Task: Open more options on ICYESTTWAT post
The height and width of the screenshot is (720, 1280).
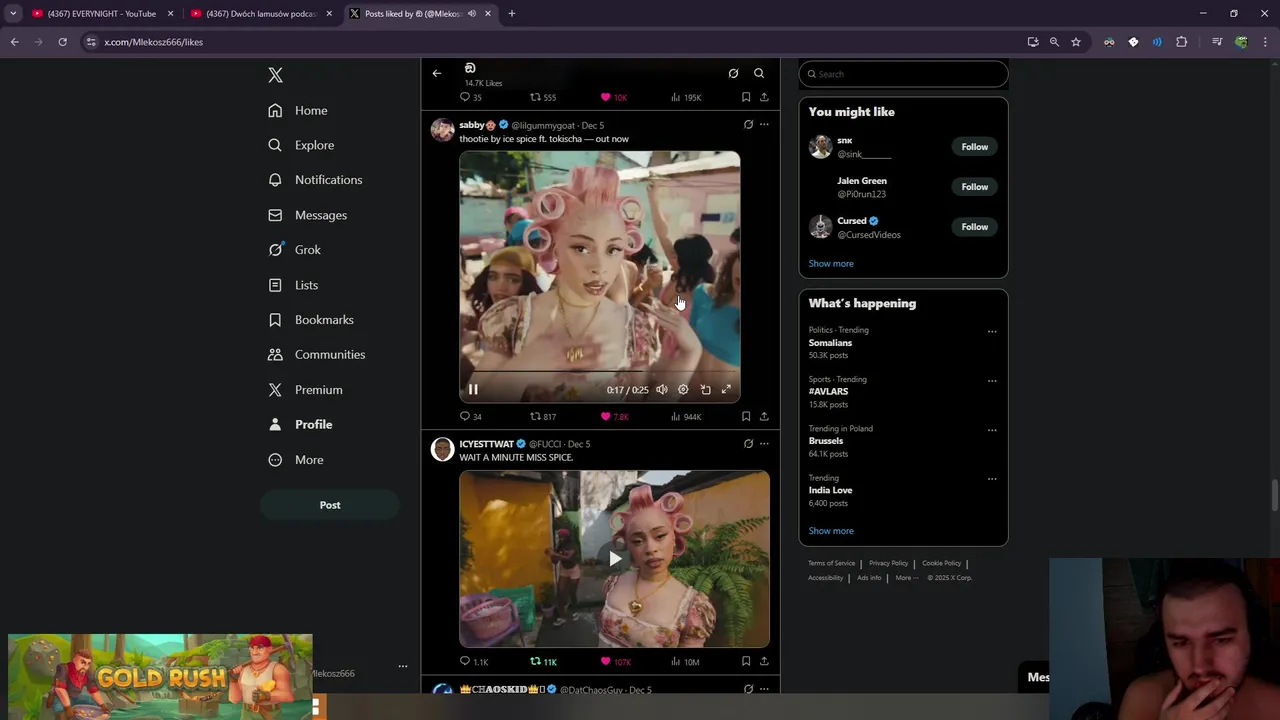Action: tap(764, 444)
